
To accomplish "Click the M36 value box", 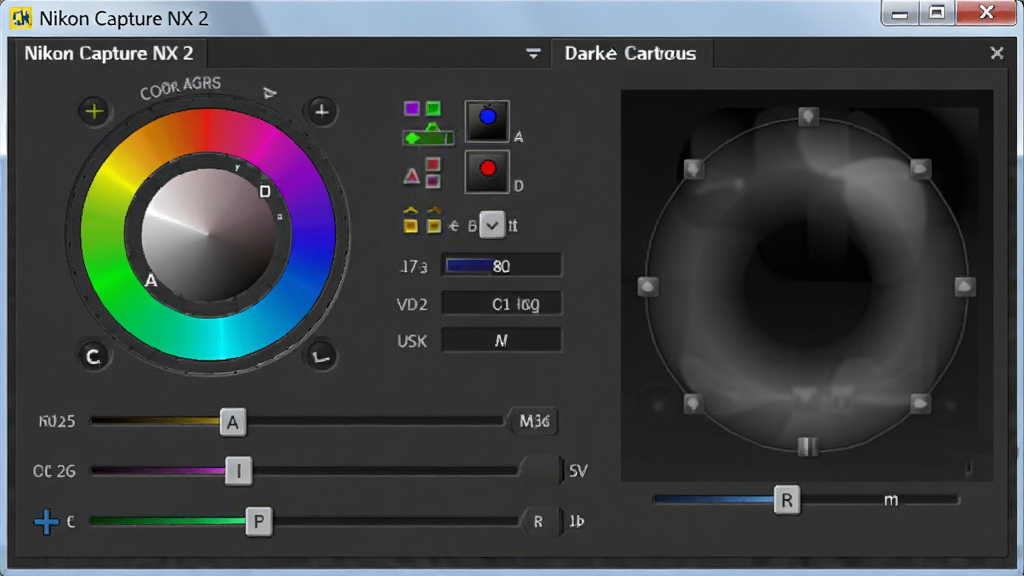I will (534, 421).
